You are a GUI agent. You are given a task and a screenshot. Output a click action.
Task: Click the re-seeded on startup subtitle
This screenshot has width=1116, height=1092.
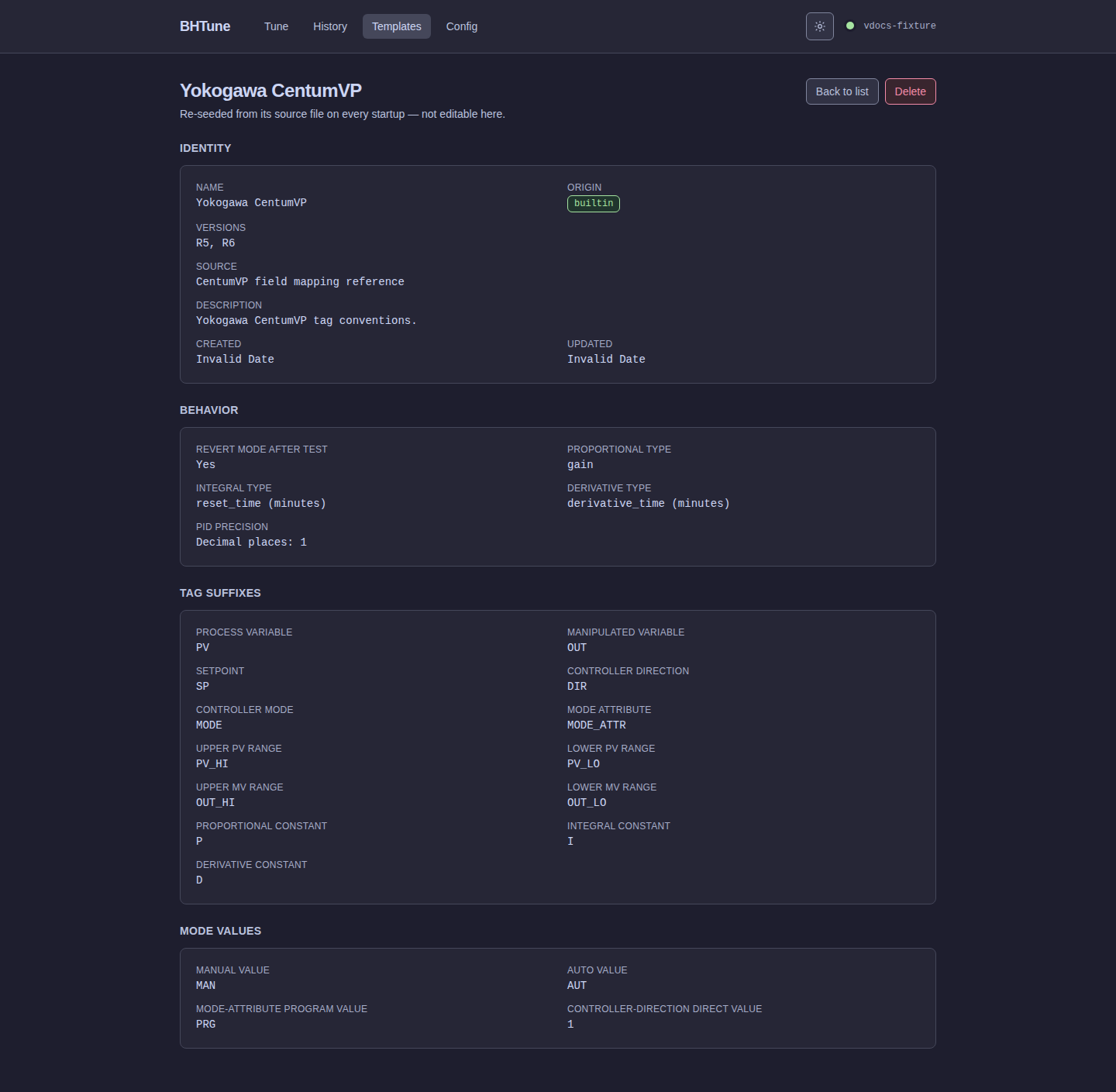point(343,114)
